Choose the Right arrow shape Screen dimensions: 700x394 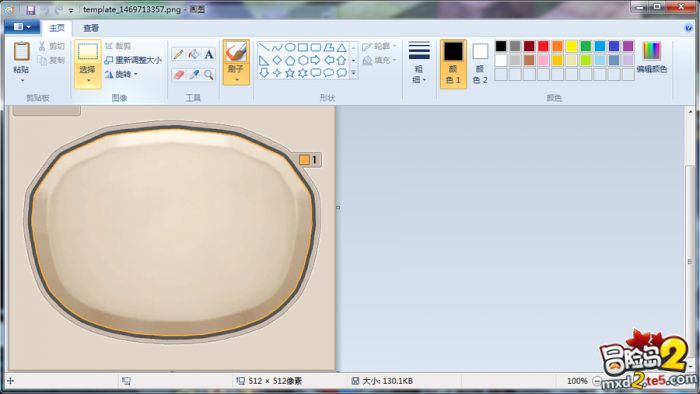[316, 60]
